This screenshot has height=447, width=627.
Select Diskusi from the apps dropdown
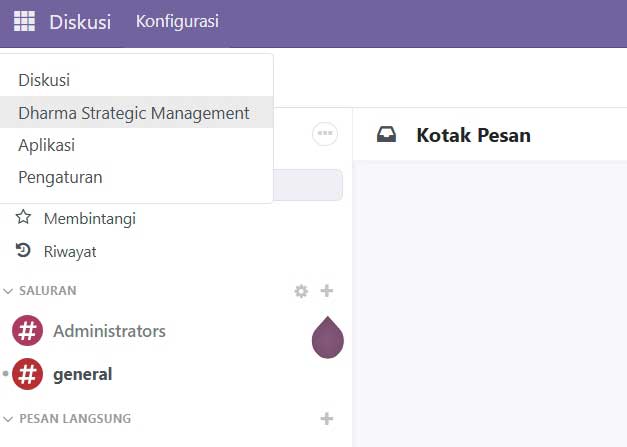[136, 80]
